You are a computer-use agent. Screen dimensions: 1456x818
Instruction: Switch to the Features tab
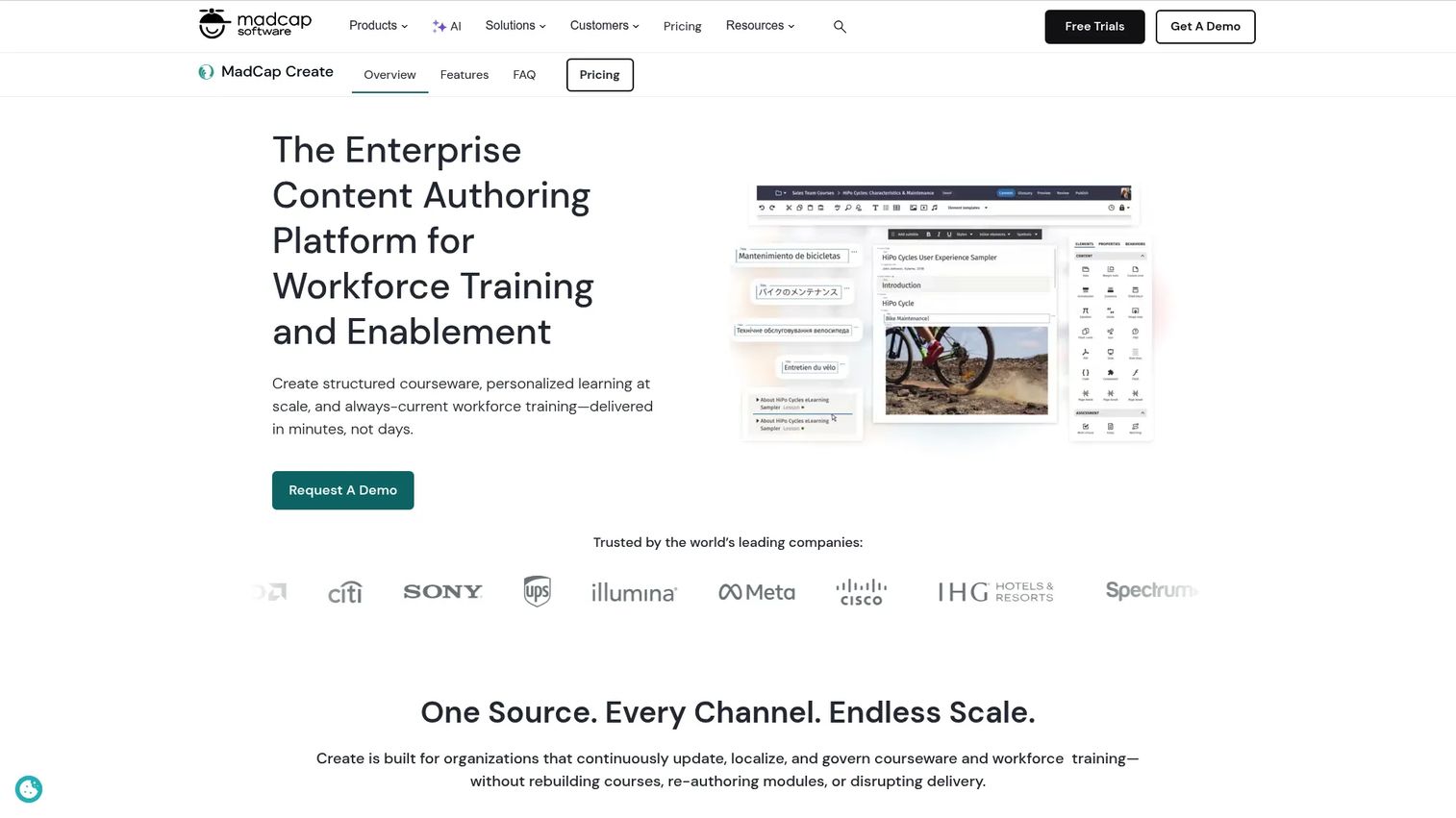pos(464,75)
